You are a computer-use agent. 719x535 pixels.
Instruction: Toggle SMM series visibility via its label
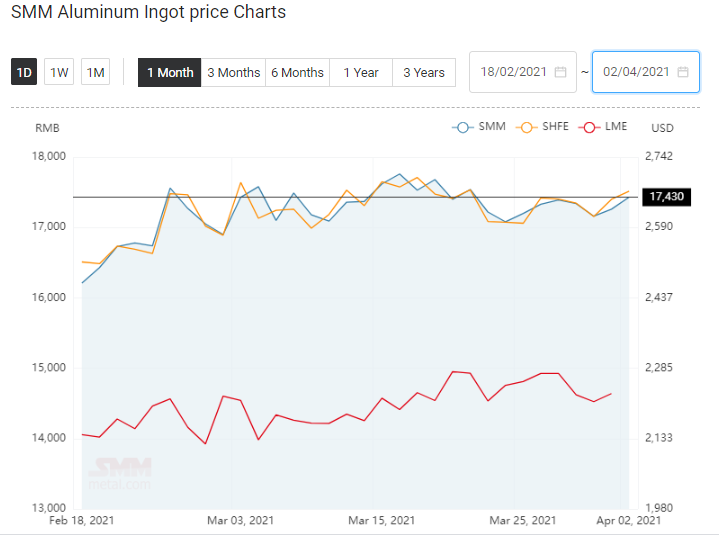tap(492, 126)
